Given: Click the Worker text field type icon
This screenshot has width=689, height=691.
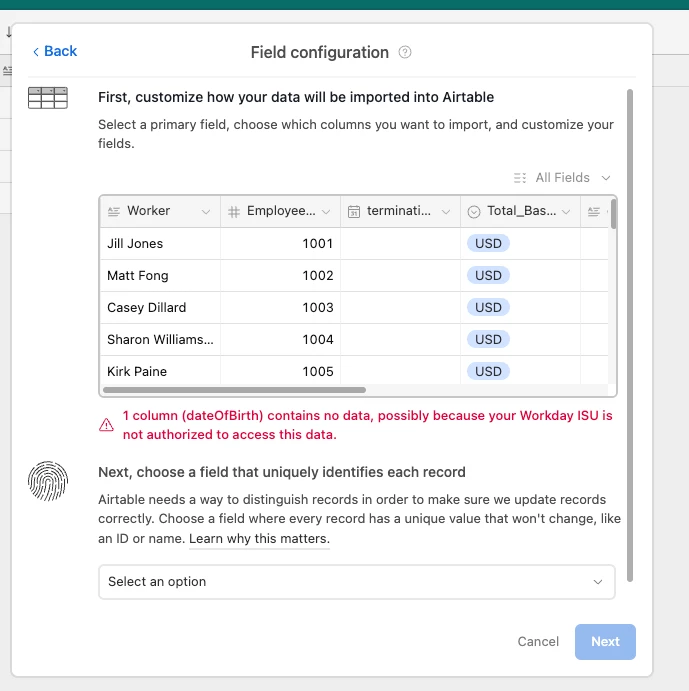Looking at the screenshot, I should coord(114,212).
